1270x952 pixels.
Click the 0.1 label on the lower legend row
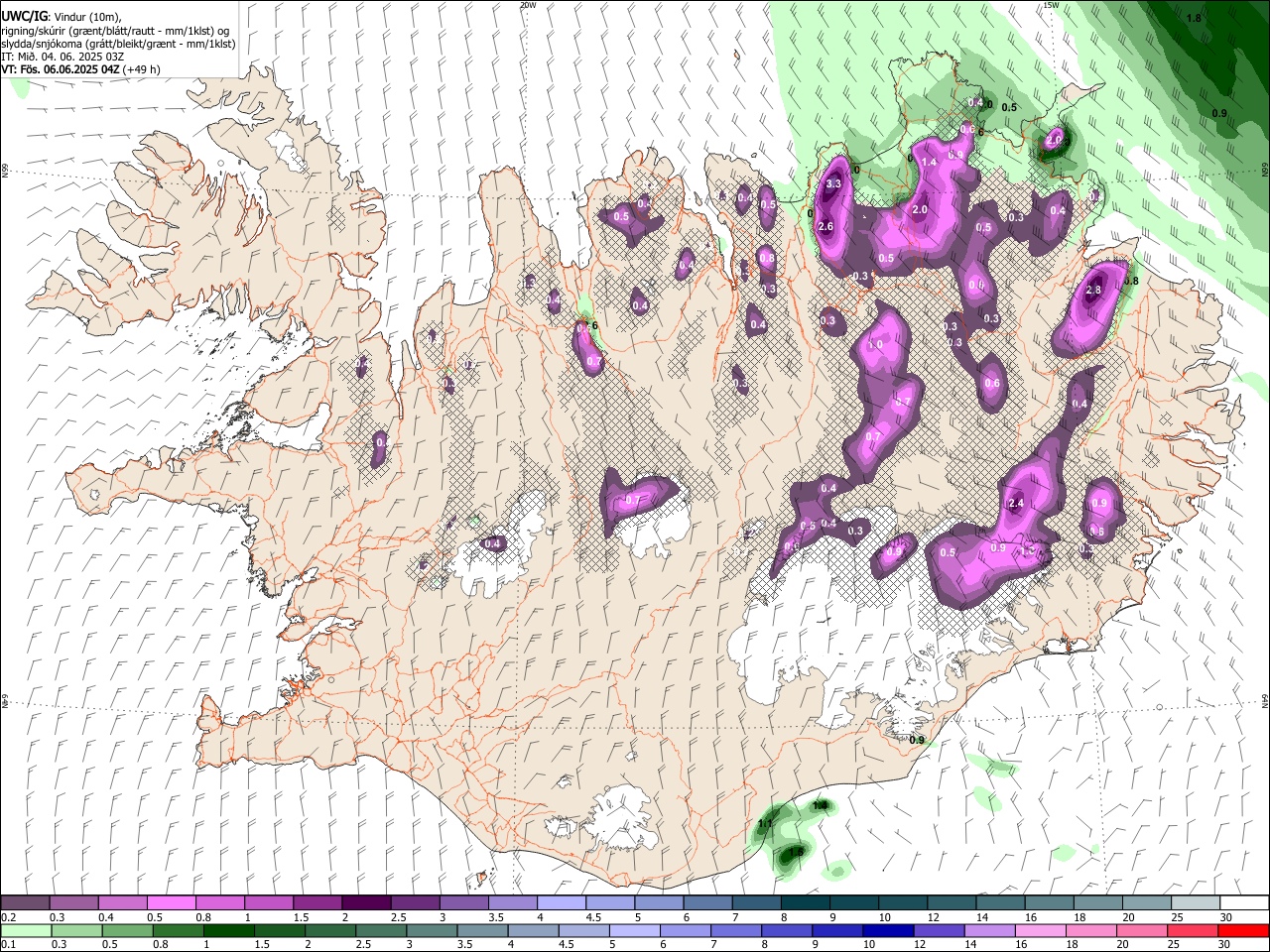point(8,944)
